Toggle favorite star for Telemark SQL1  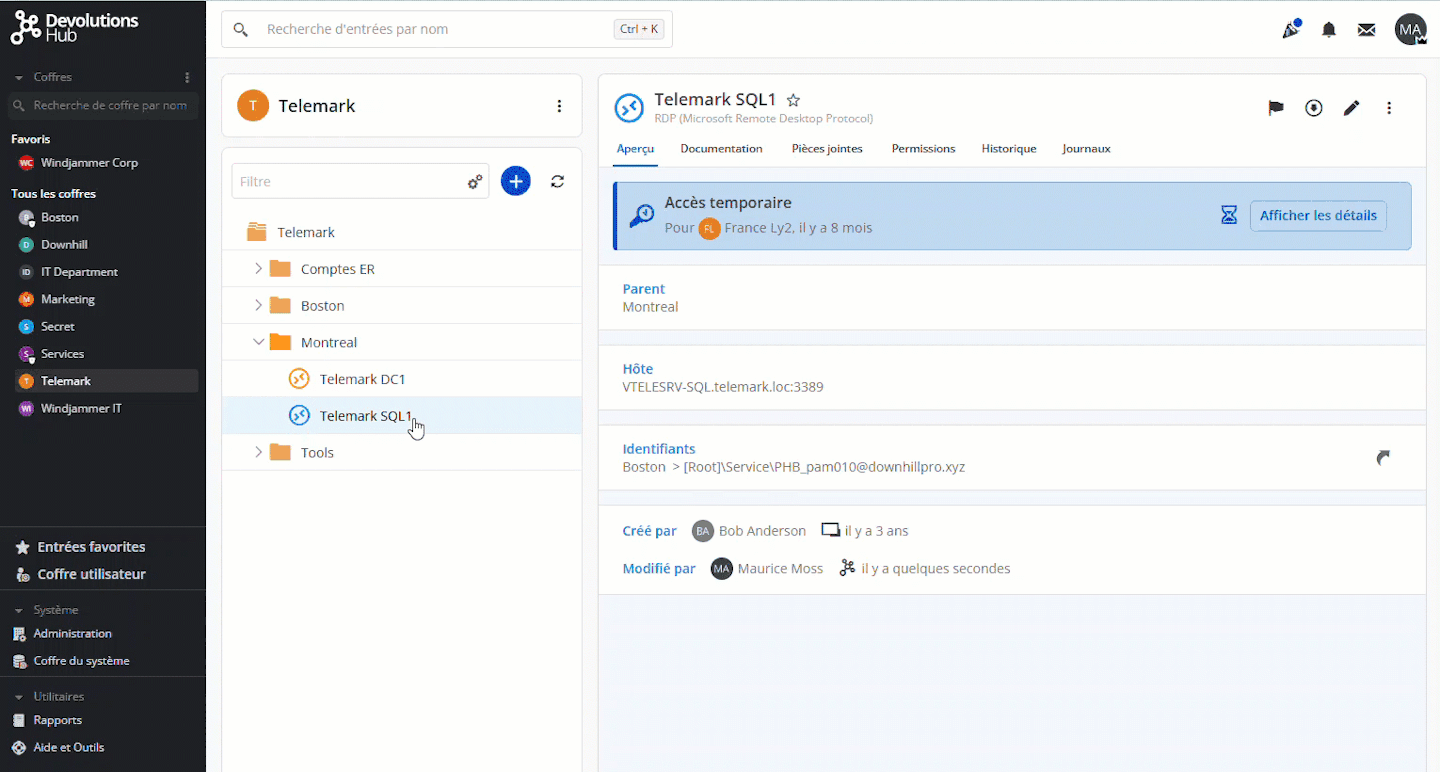pos(793,100)
